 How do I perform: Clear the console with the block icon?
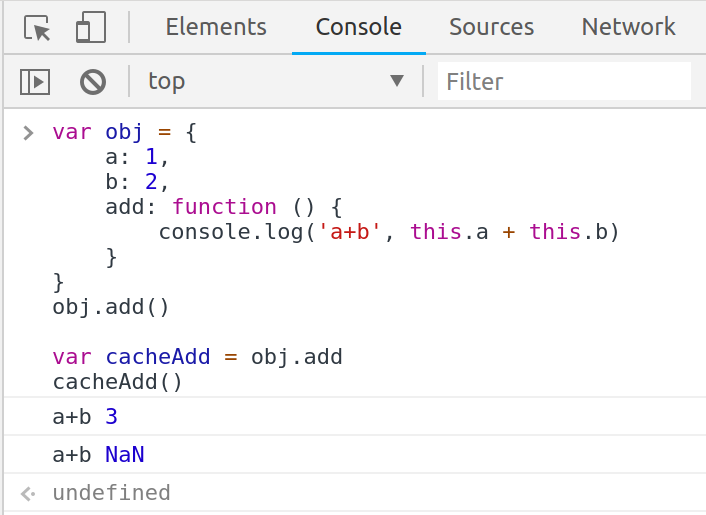pos(93,81)
